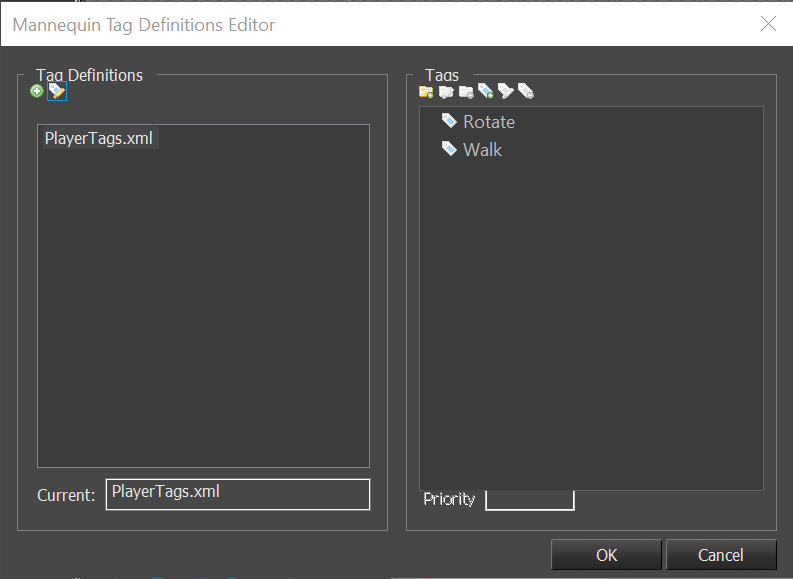
Task: Click the Current definition text field
Action: [237, 494]
